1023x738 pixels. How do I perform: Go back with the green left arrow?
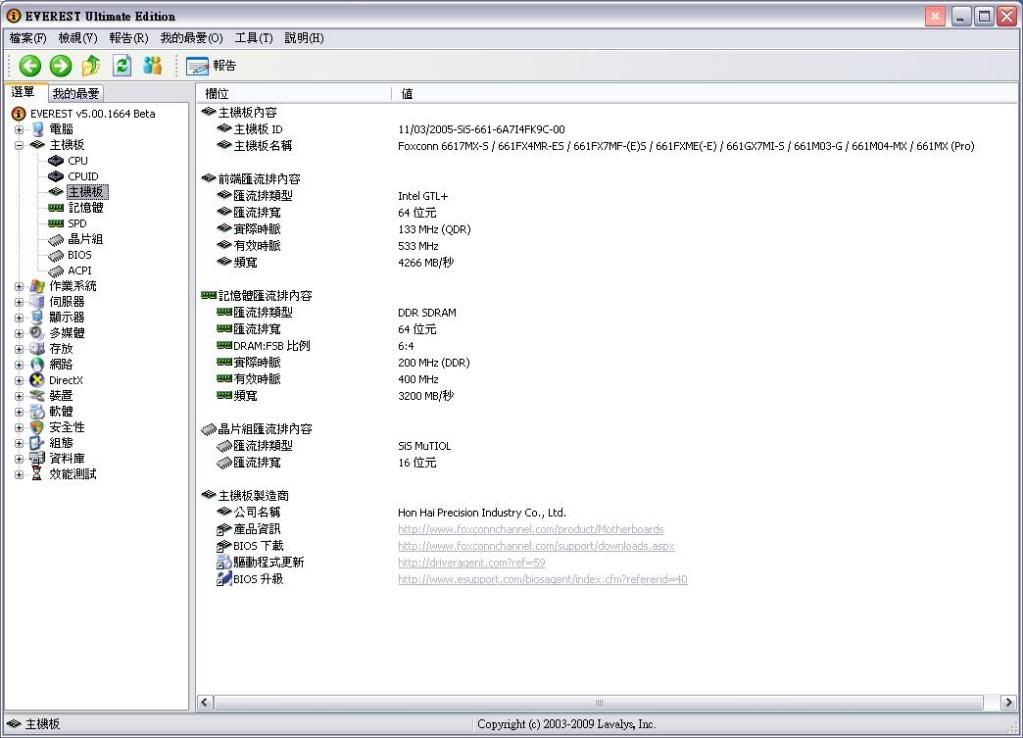tap(30, 65)
